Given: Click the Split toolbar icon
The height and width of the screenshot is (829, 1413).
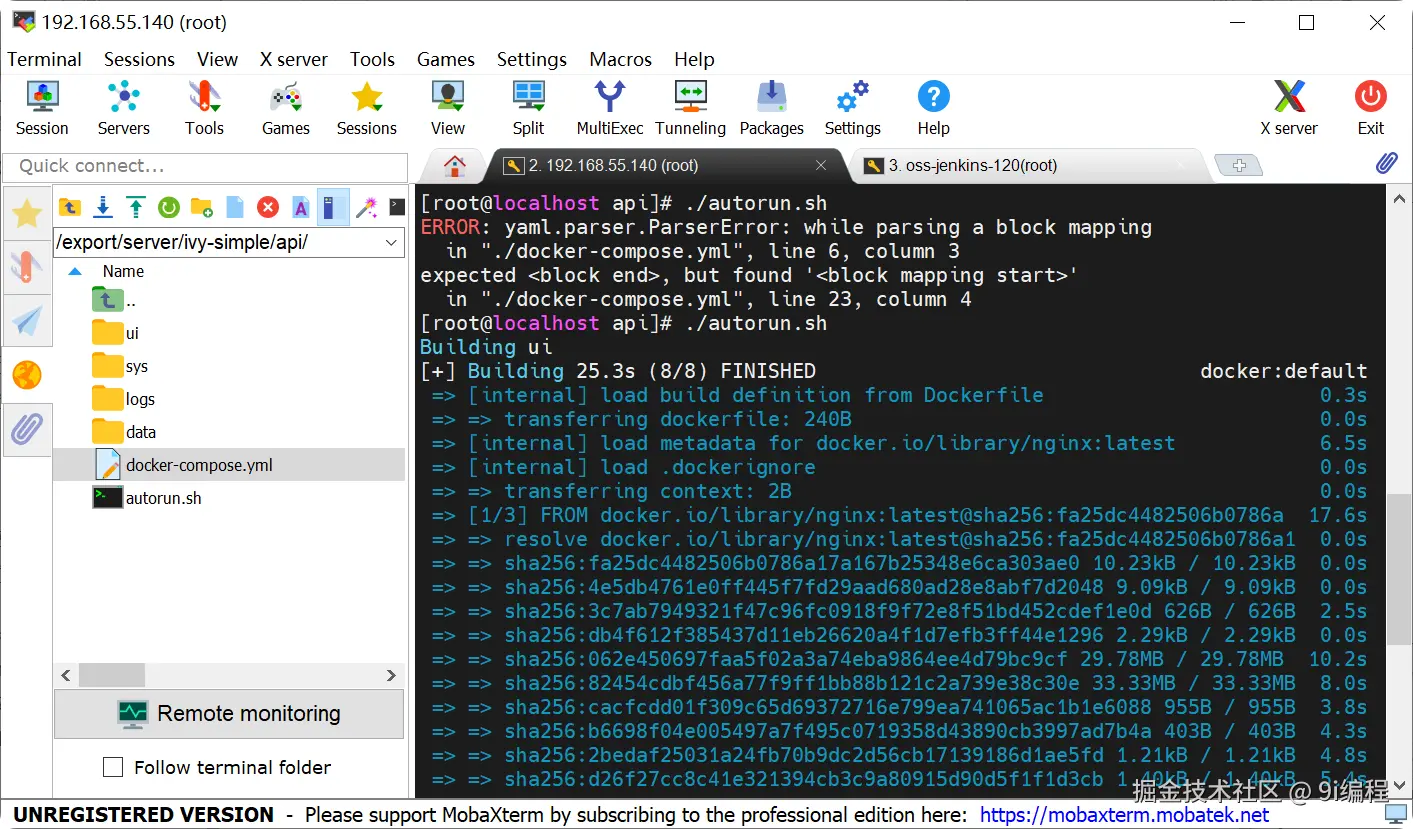Looking at the screenshot, I should click(x=528, y=108).
